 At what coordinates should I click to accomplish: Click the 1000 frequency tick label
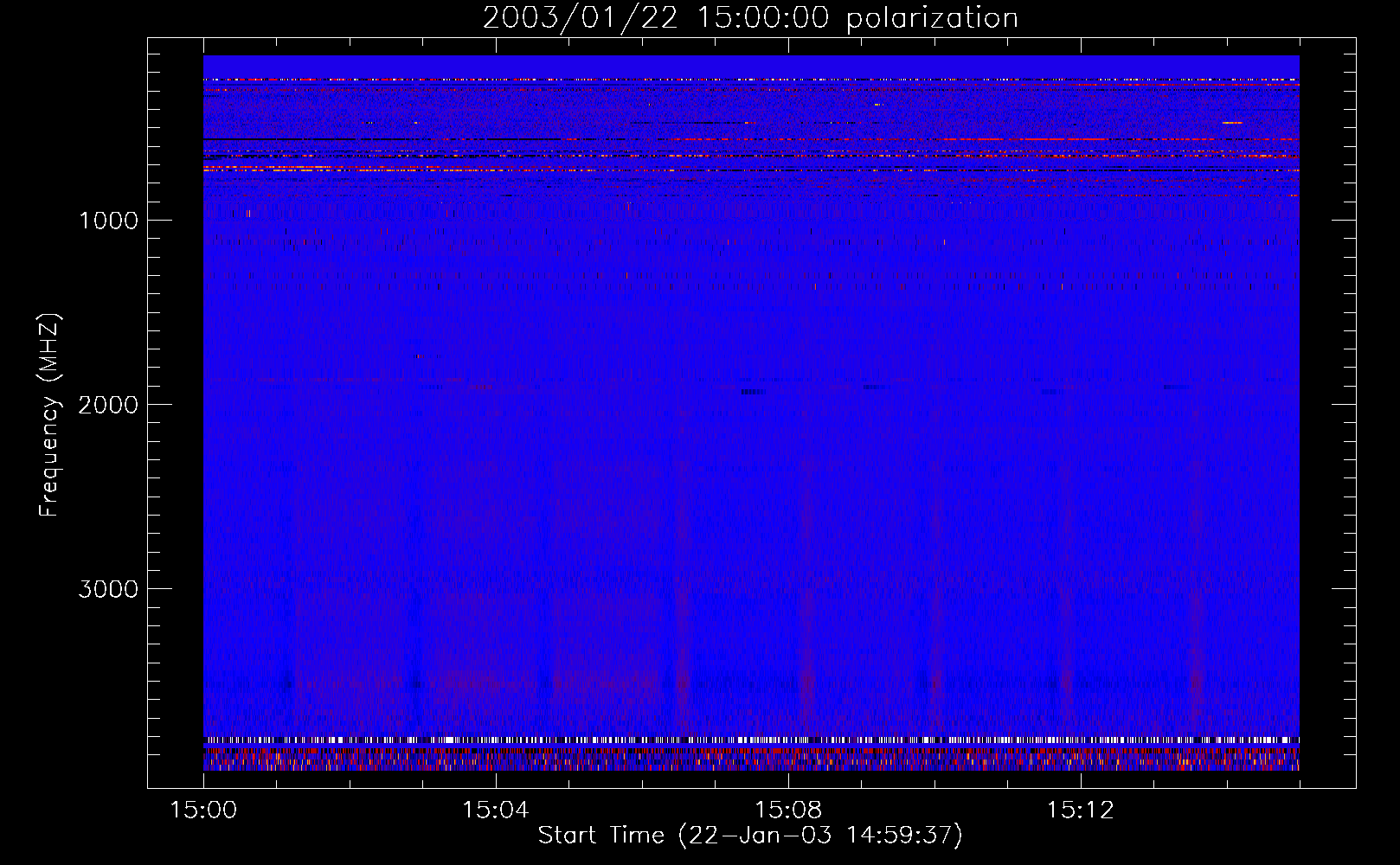click(x=108, y=221)
